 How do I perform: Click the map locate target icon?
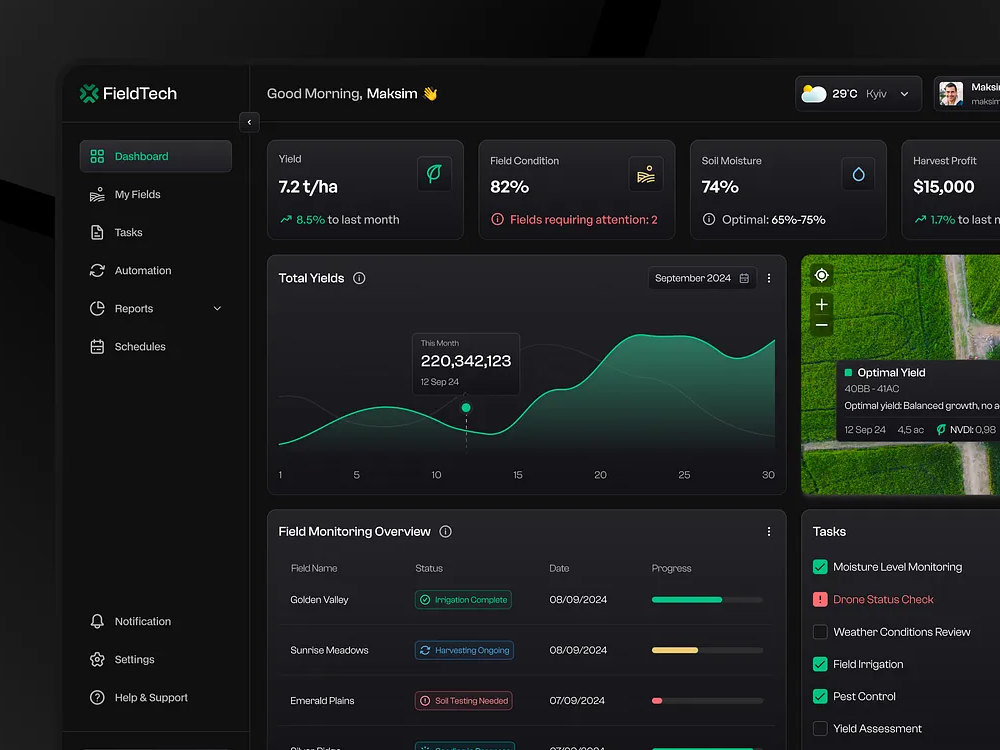[x=822, y=276]
